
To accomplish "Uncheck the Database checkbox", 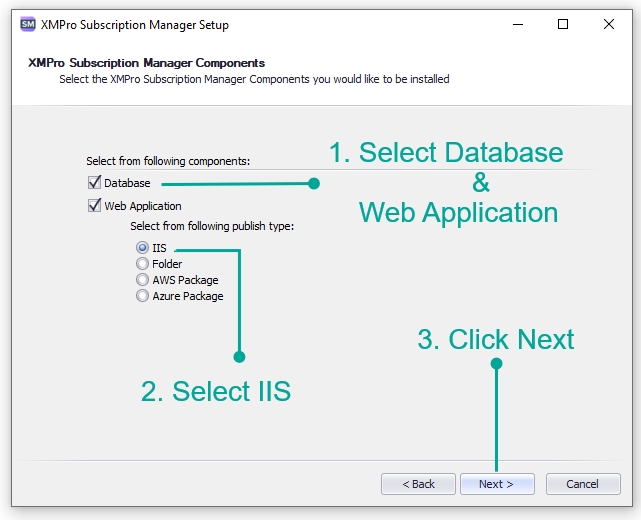I will pos(94,182).
